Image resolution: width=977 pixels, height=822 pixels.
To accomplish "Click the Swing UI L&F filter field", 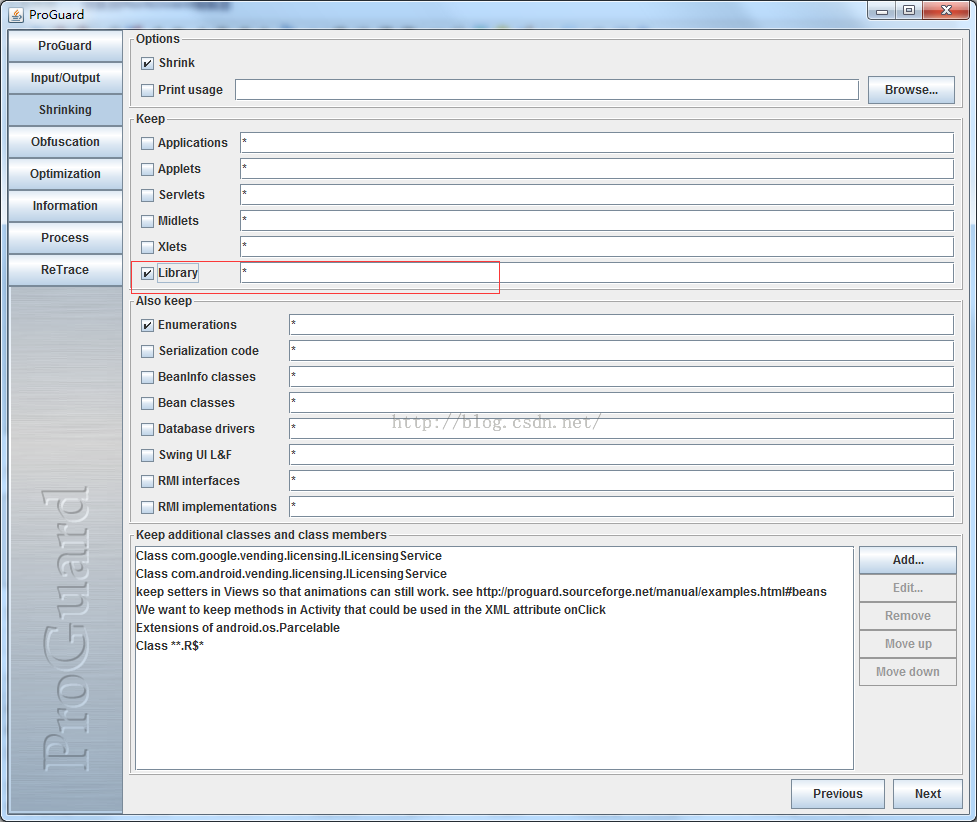I will tap(621, 455).
